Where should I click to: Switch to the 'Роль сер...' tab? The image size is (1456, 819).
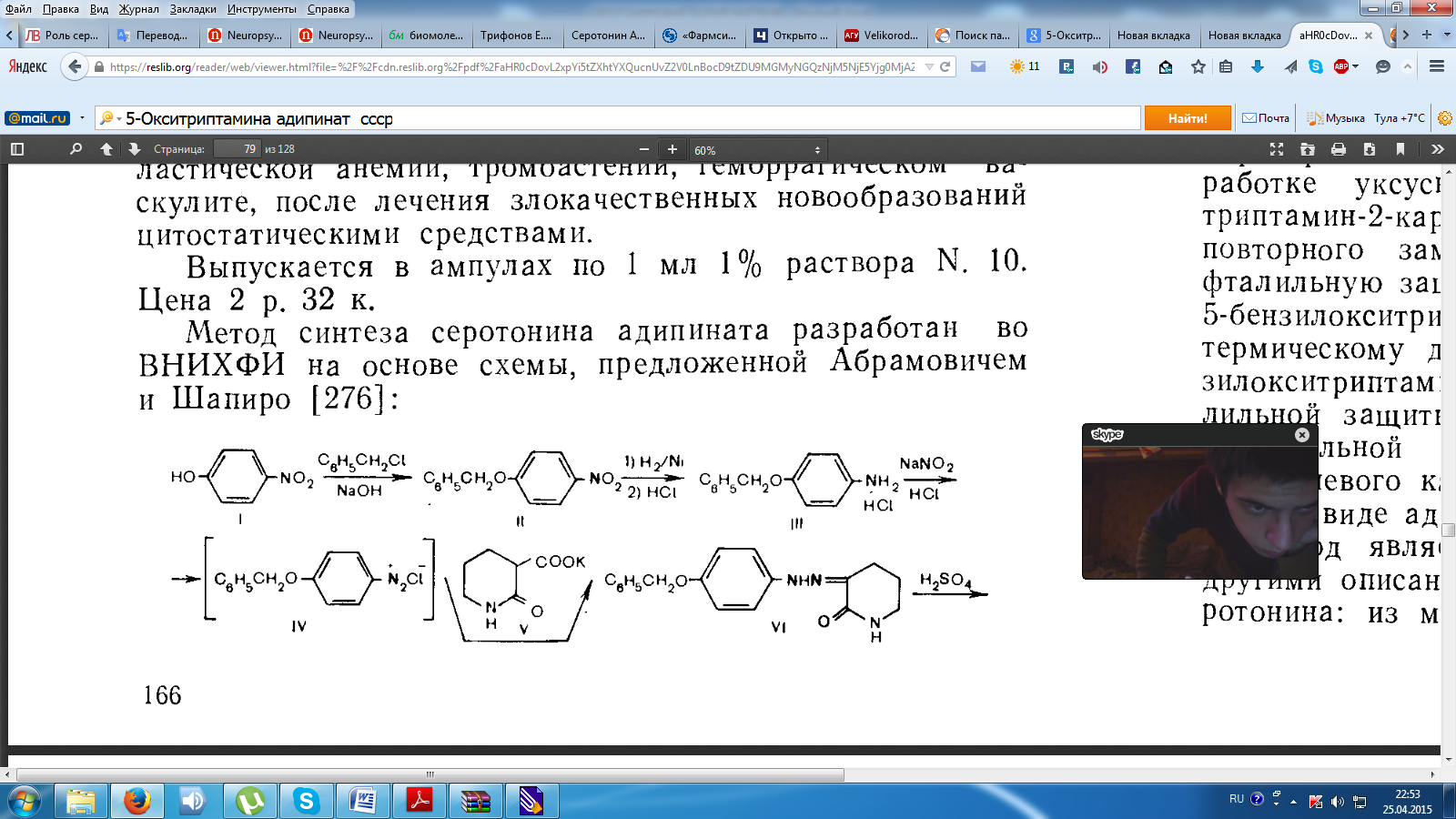[x=63, y=35]
